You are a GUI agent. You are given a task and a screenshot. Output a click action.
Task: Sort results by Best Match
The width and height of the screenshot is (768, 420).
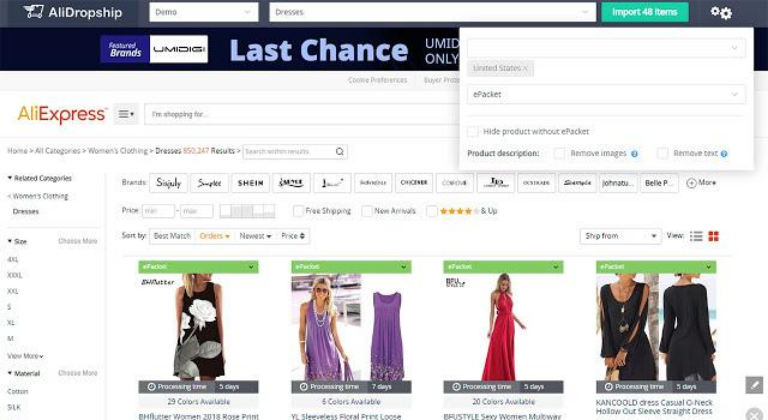tap(172, 236)
